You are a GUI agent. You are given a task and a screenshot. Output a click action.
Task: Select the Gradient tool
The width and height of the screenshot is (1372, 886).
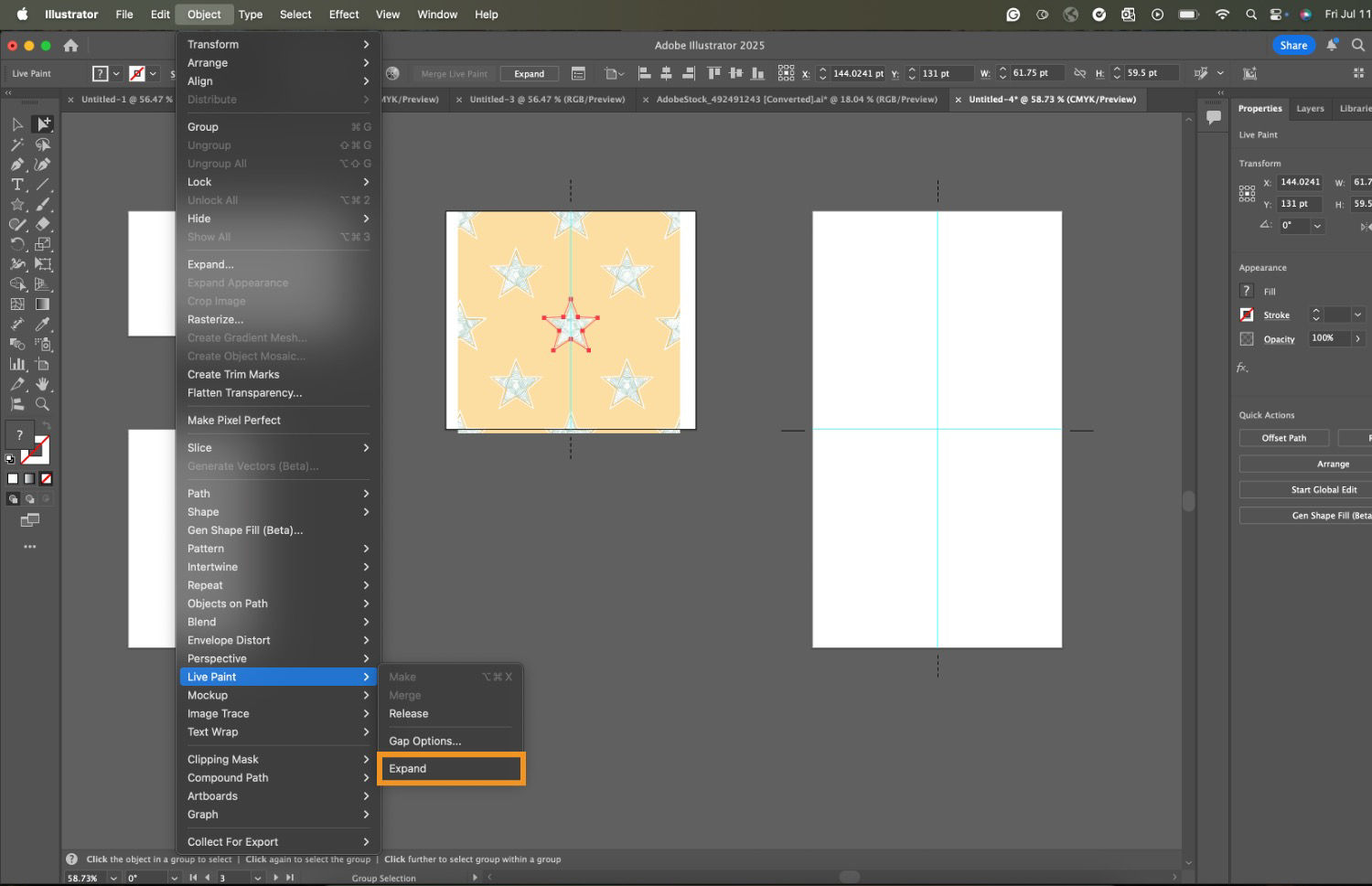click(42, 304)
